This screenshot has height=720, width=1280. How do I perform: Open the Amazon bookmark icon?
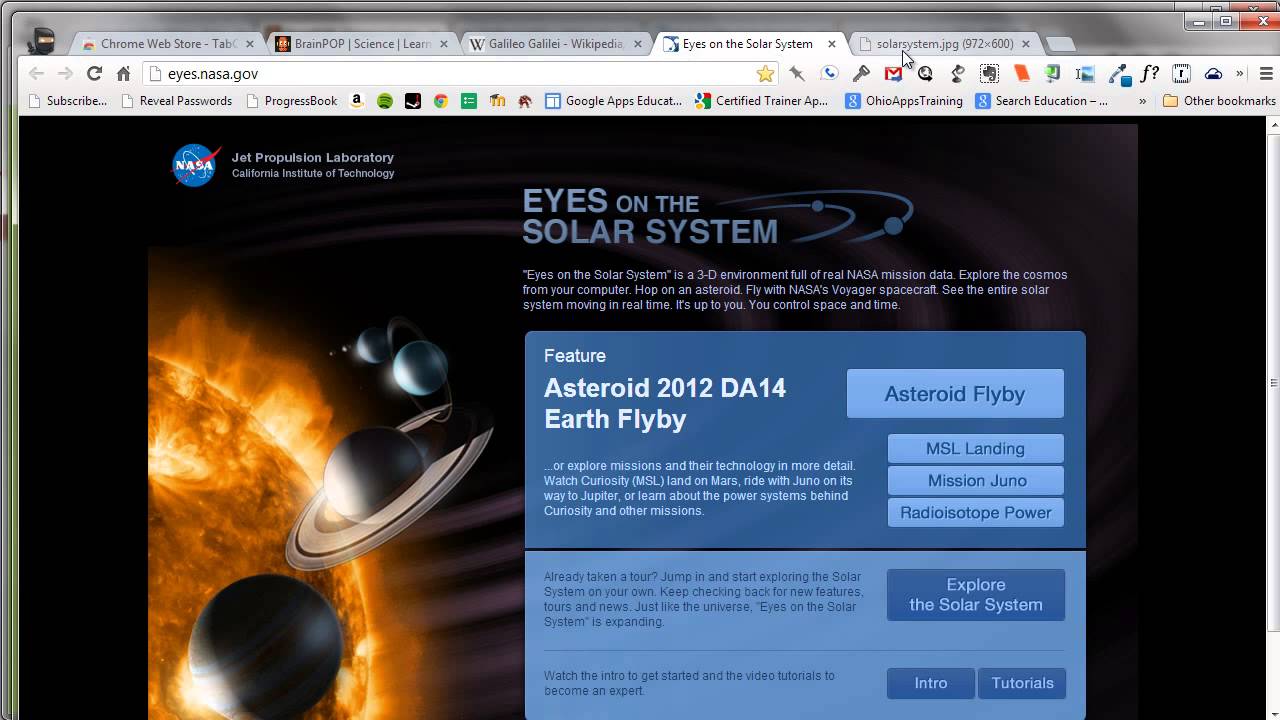point(357,100)
